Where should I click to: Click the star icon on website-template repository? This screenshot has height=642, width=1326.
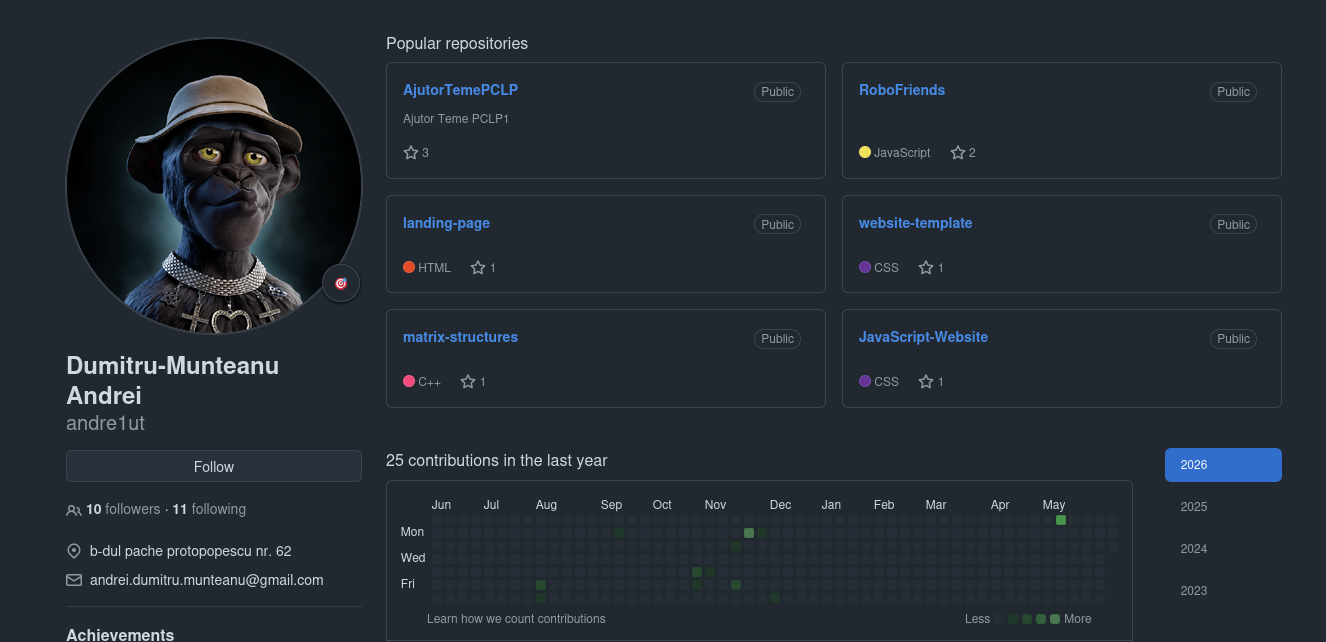click(926, 268)
